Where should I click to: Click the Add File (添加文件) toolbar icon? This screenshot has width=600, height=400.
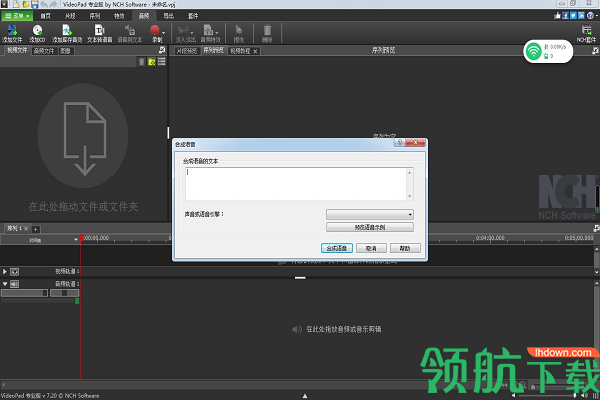coord(12,30)
